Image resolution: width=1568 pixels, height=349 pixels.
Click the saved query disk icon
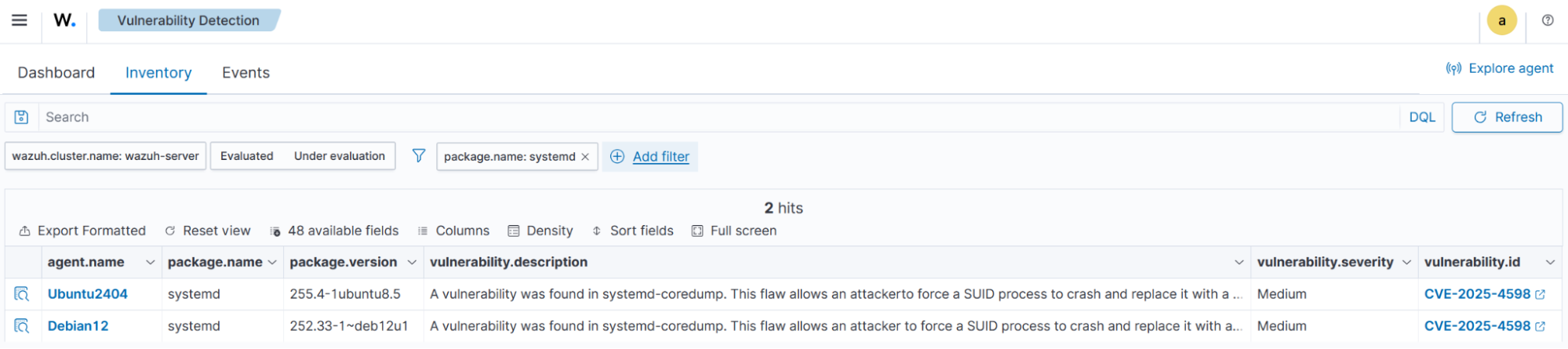(21, 117)
